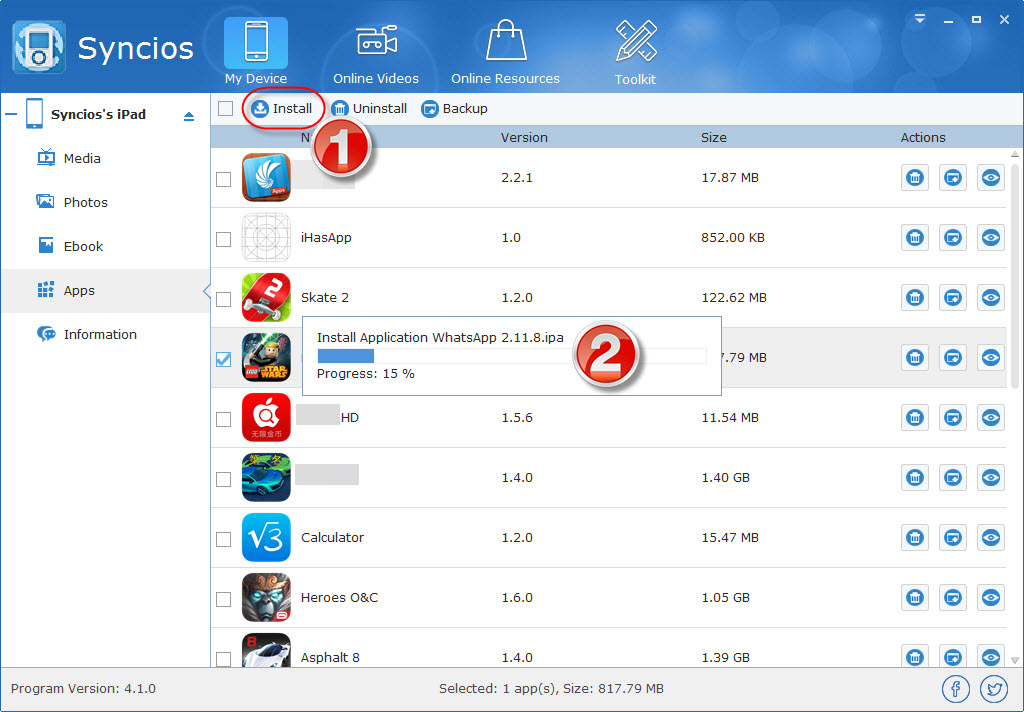Open the title bar dropdown menu arrow

920,20
